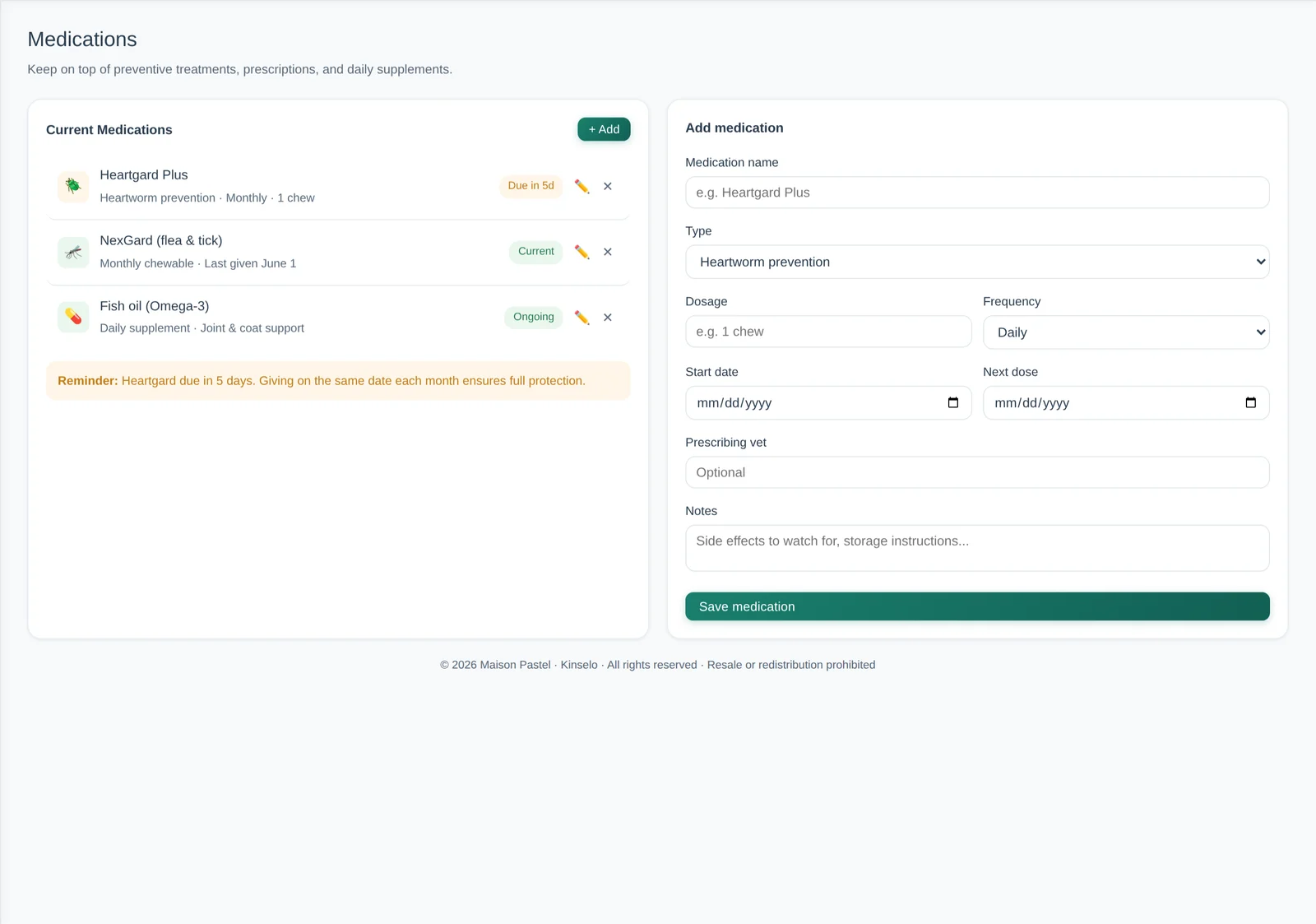The image size is (1316, 924).
Task: Click the 'Ongoing' status badge
Action: (x=533, y=317)
